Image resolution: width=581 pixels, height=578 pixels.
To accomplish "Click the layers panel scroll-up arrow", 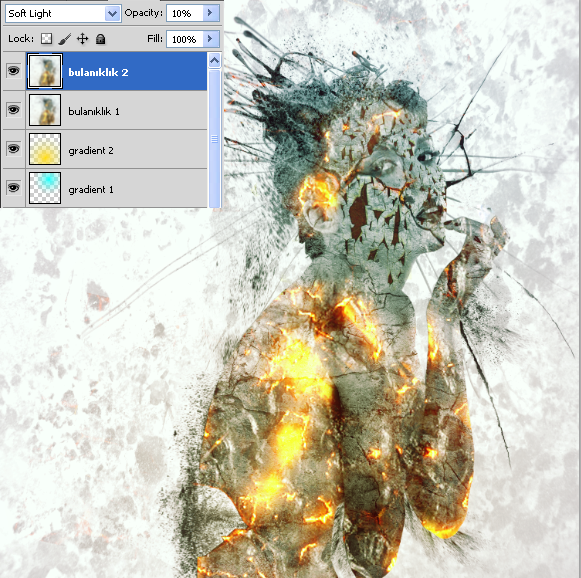I will [215, 60].
